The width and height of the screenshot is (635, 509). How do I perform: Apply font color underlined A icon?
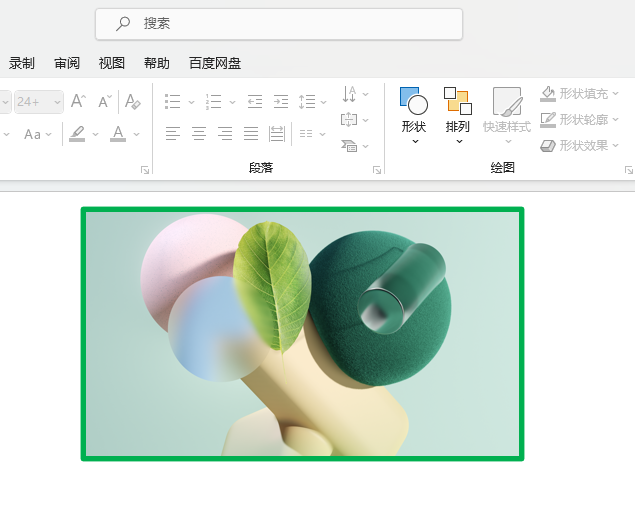tap(118, 134)
